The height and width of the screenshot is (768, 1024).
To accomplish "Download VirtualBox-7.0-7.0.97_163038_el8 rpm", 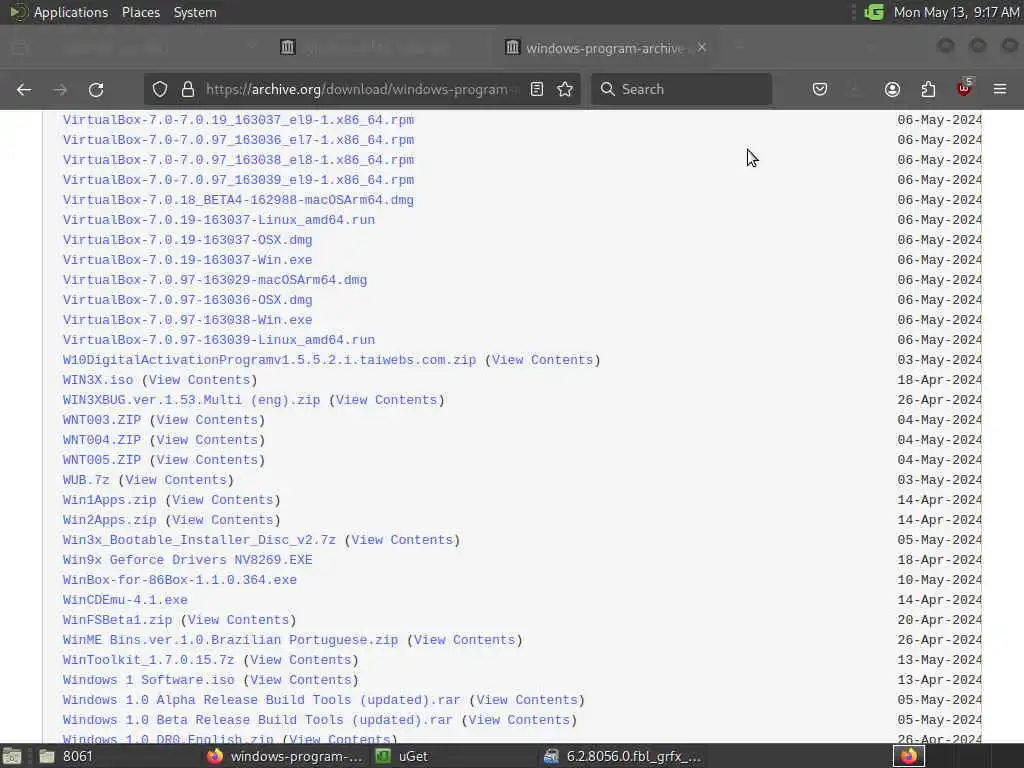I will coord(238,160).
